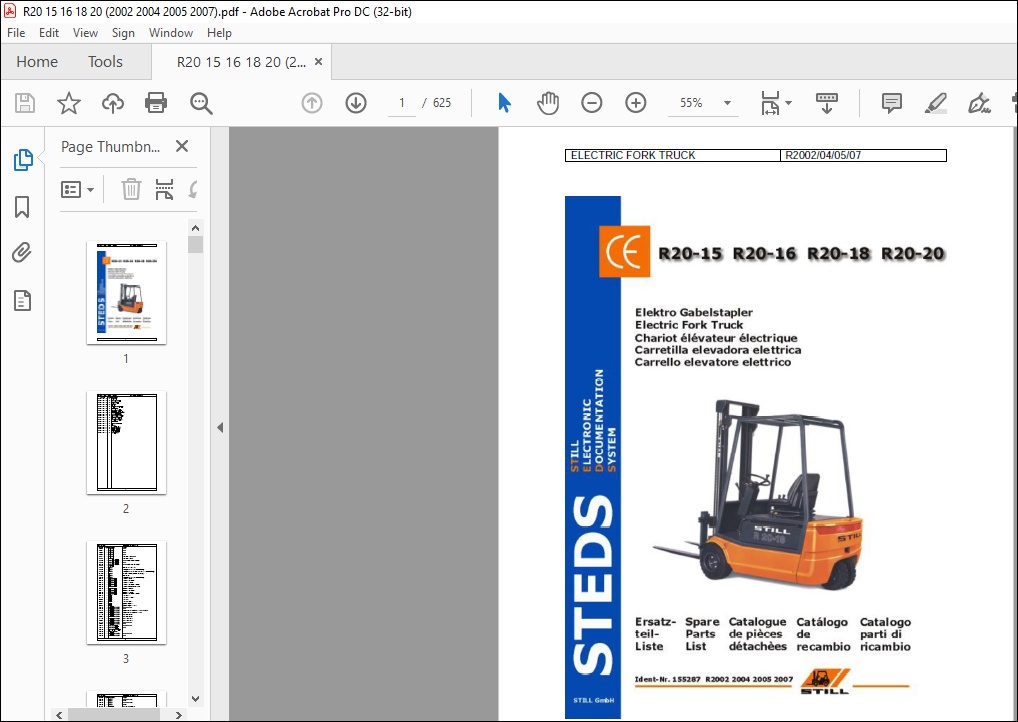Activate the Hand pan tool
Image resolution: width=1018 pixels, height=722 pixels.
coord(548,103)
